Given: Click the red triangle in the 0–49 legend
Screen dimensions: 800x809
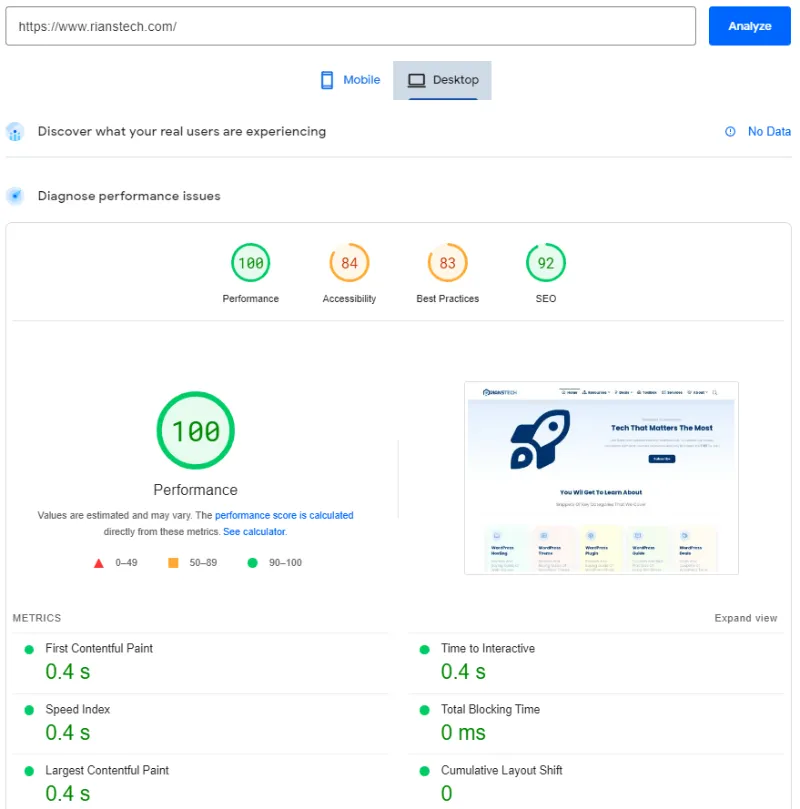Looking at the screenshot, I should (98, 562).
